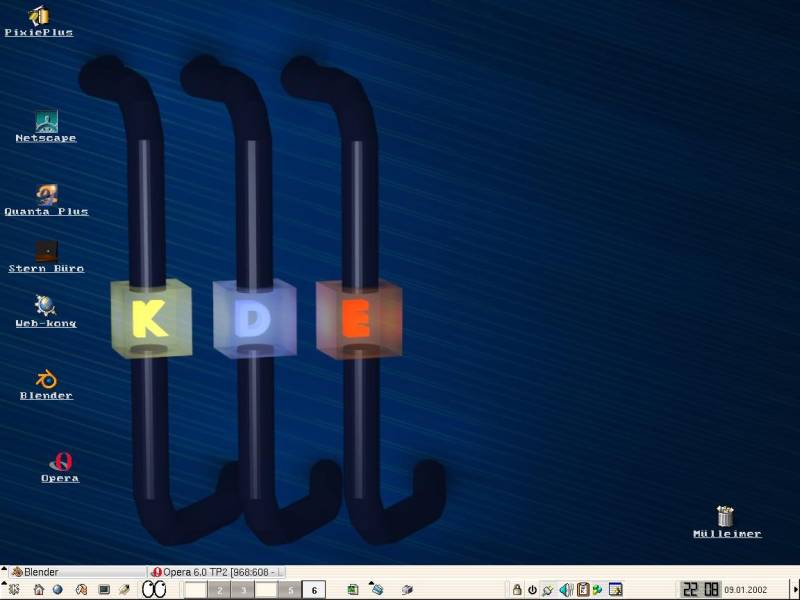The width and height of the screenshot is (800, 600).
Task: Open the Stern Büro desktop shortcut
Action: (x=46, y=257)
